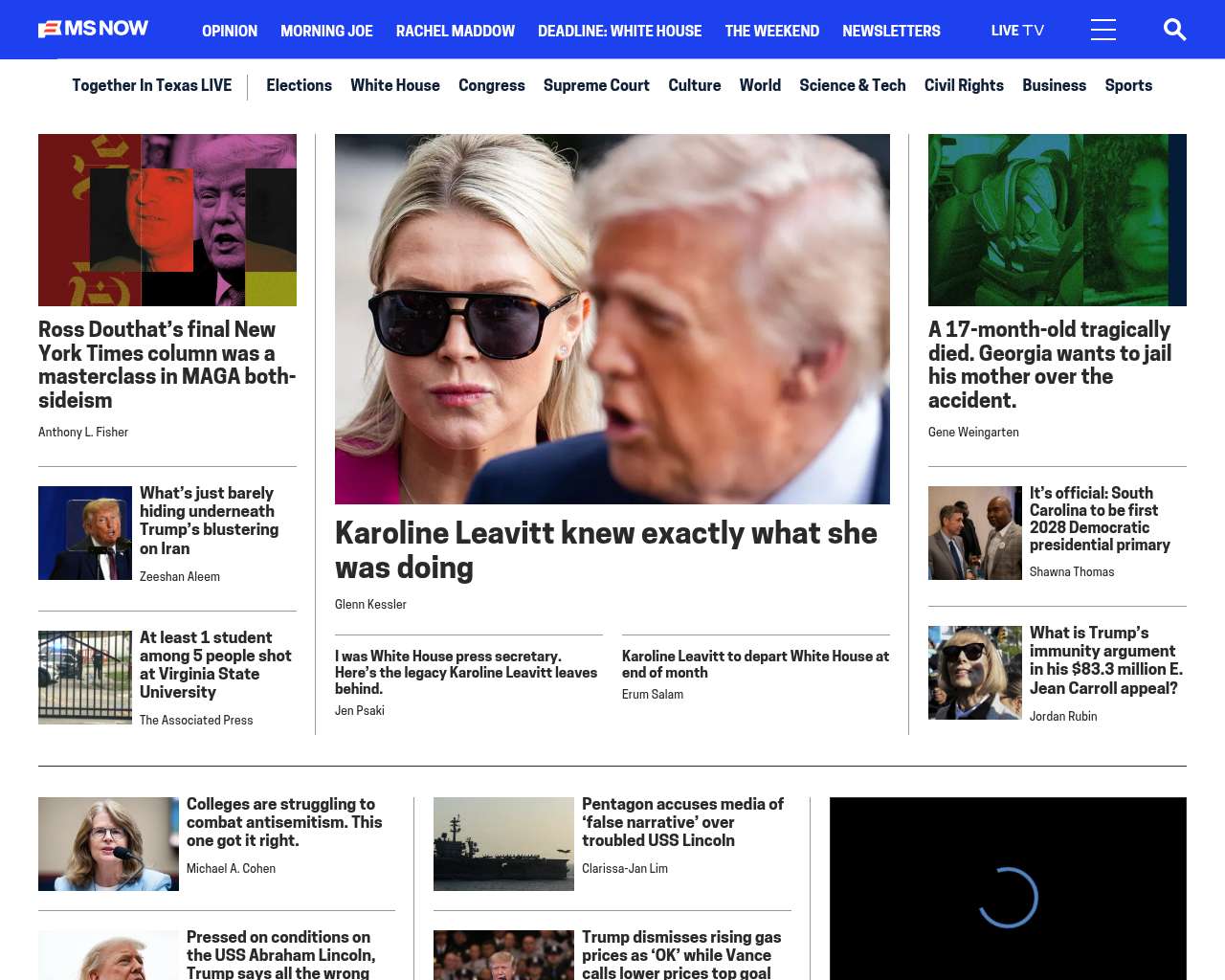This screenshot has width=1225, height=980.
Task: Open the search magnifier icon
Action: [1174, 30]
